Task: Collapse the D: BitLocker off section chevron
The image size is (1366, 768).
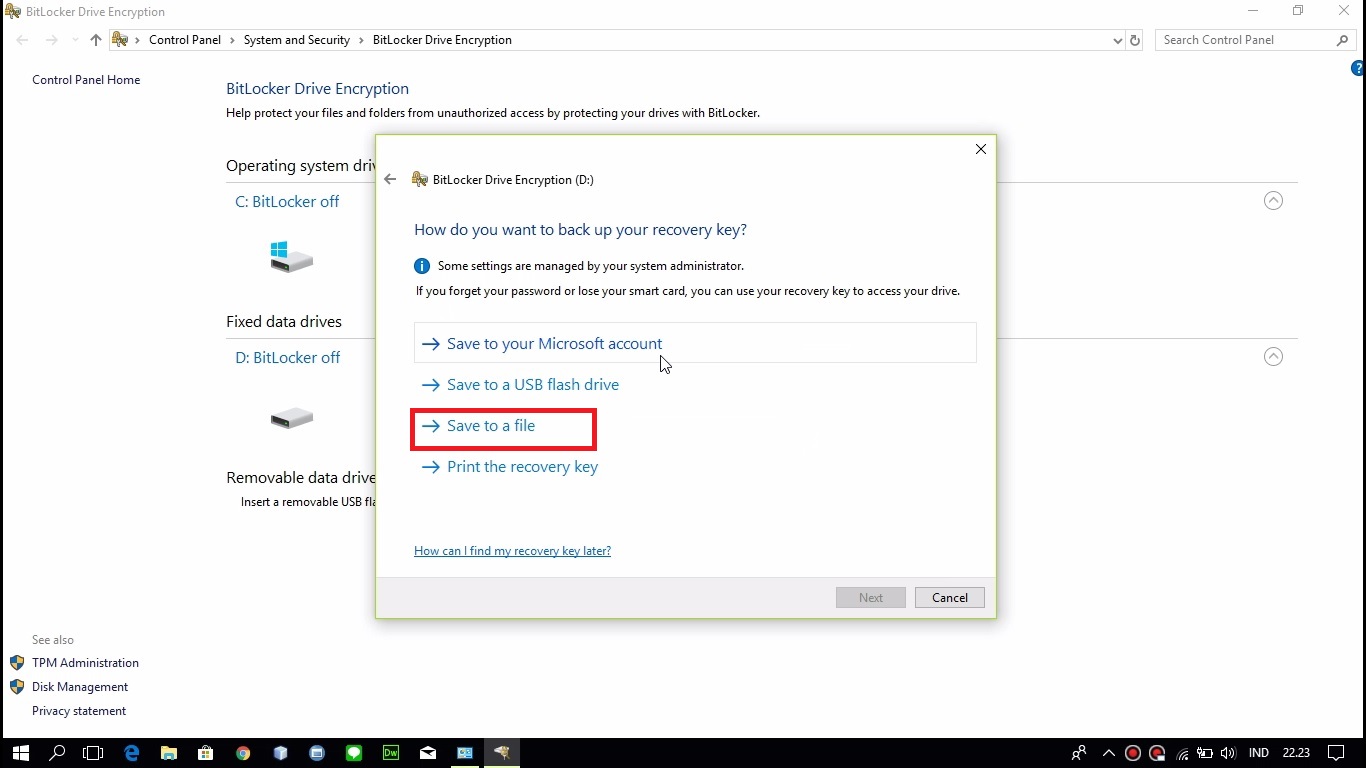Action: coord(1273,357)
